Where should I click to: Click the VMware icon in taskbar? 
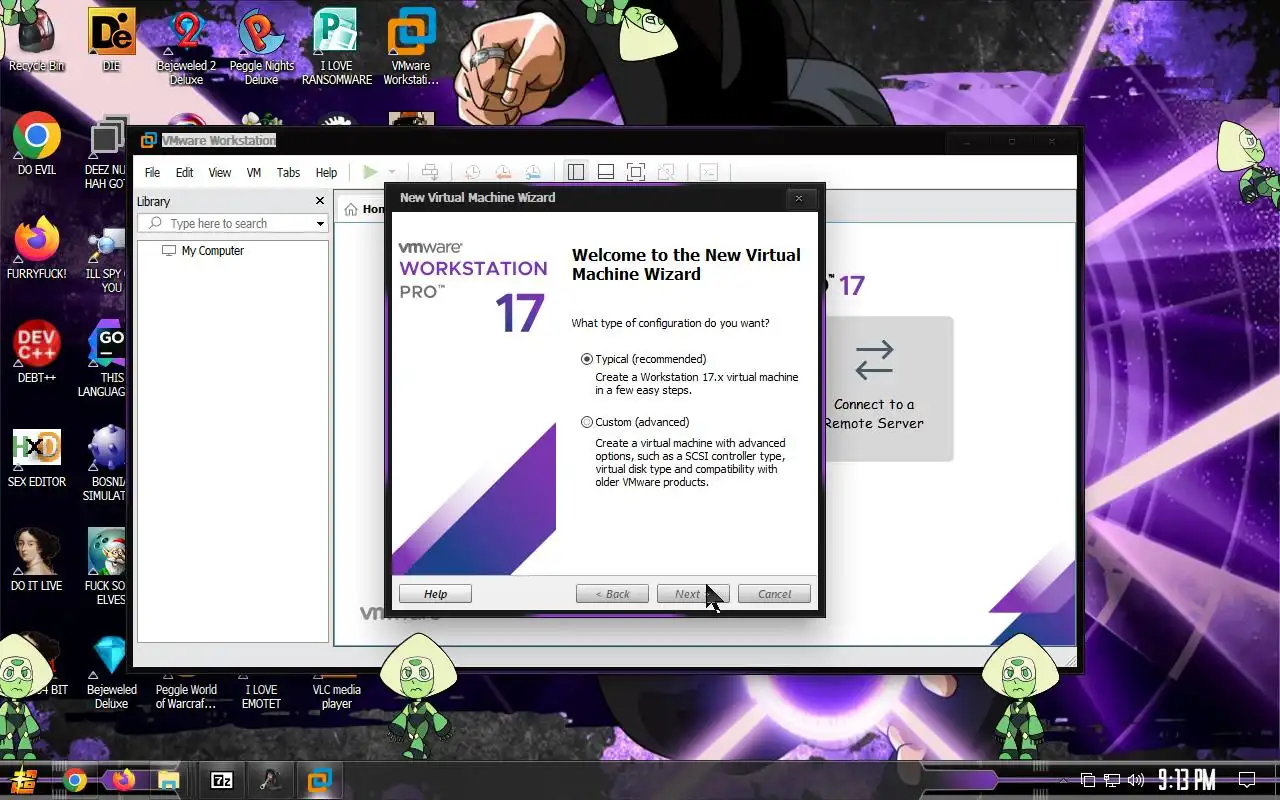[x=320, y=780]
